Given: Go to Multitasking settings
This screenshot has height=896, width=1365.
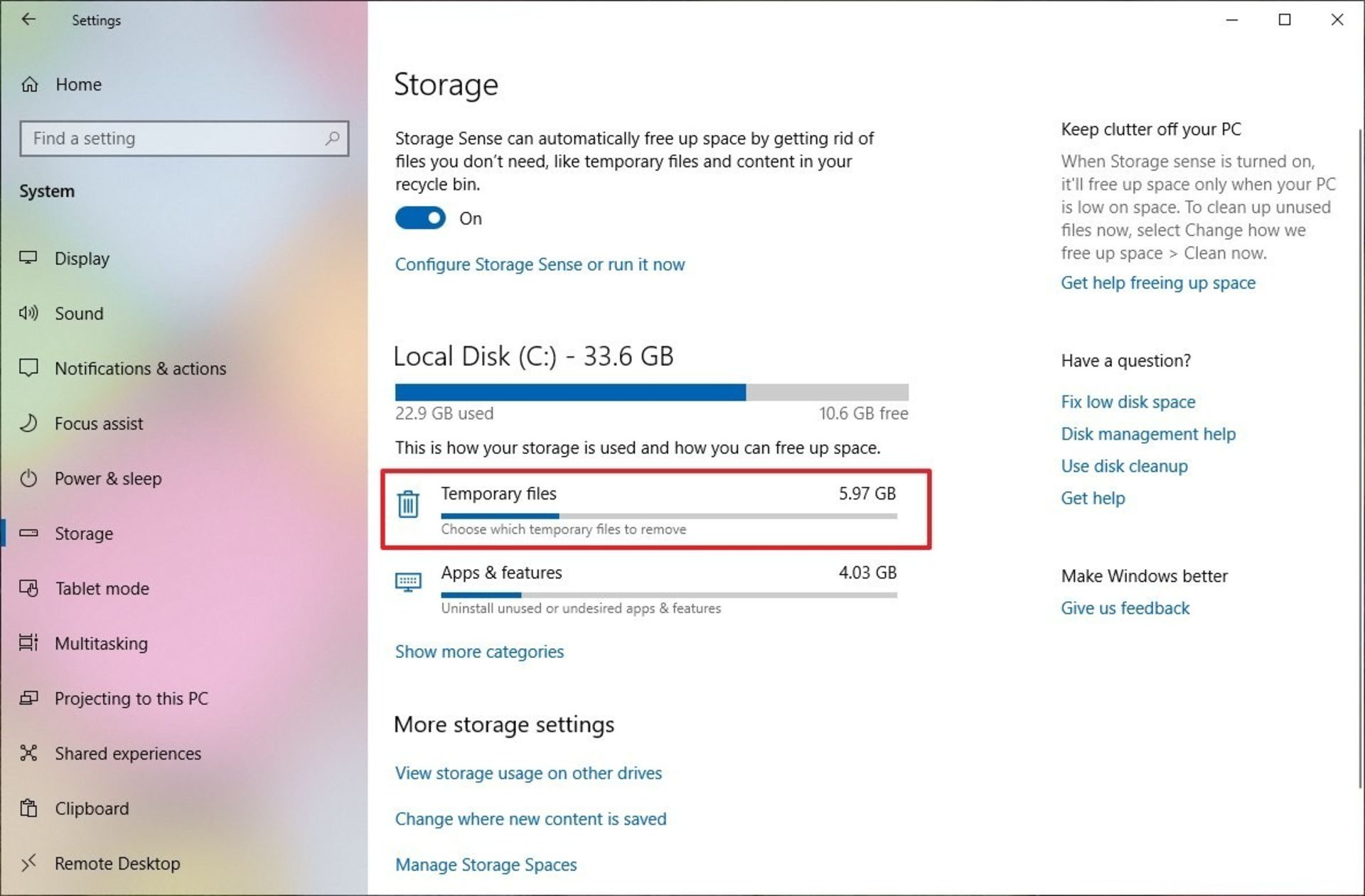Looking at the screenshot, I should click(101, 644).
